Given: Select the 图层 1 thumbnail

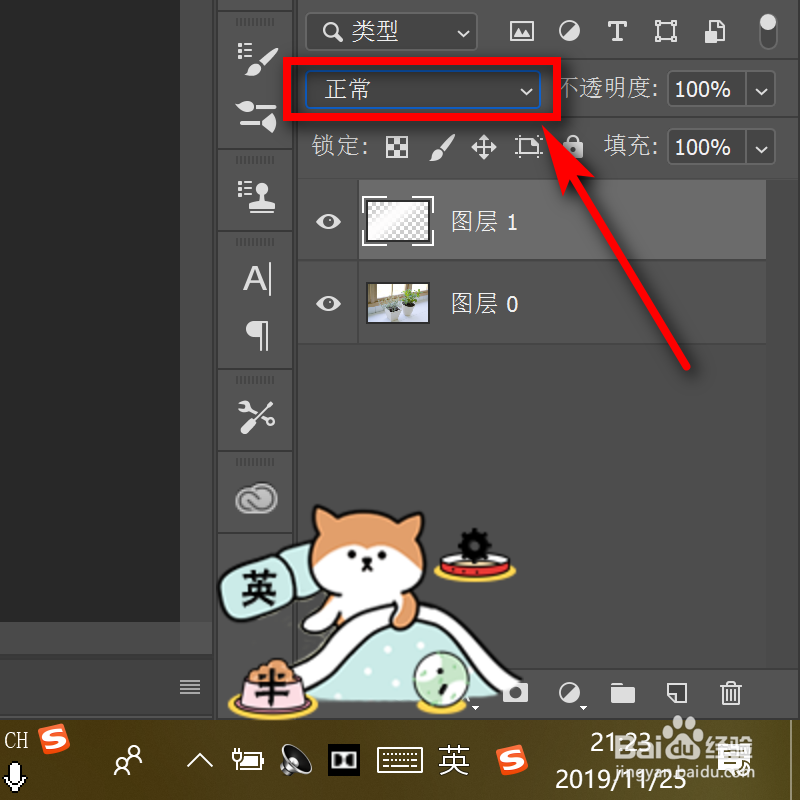Looking at the screenshot, I should (398, 221).
